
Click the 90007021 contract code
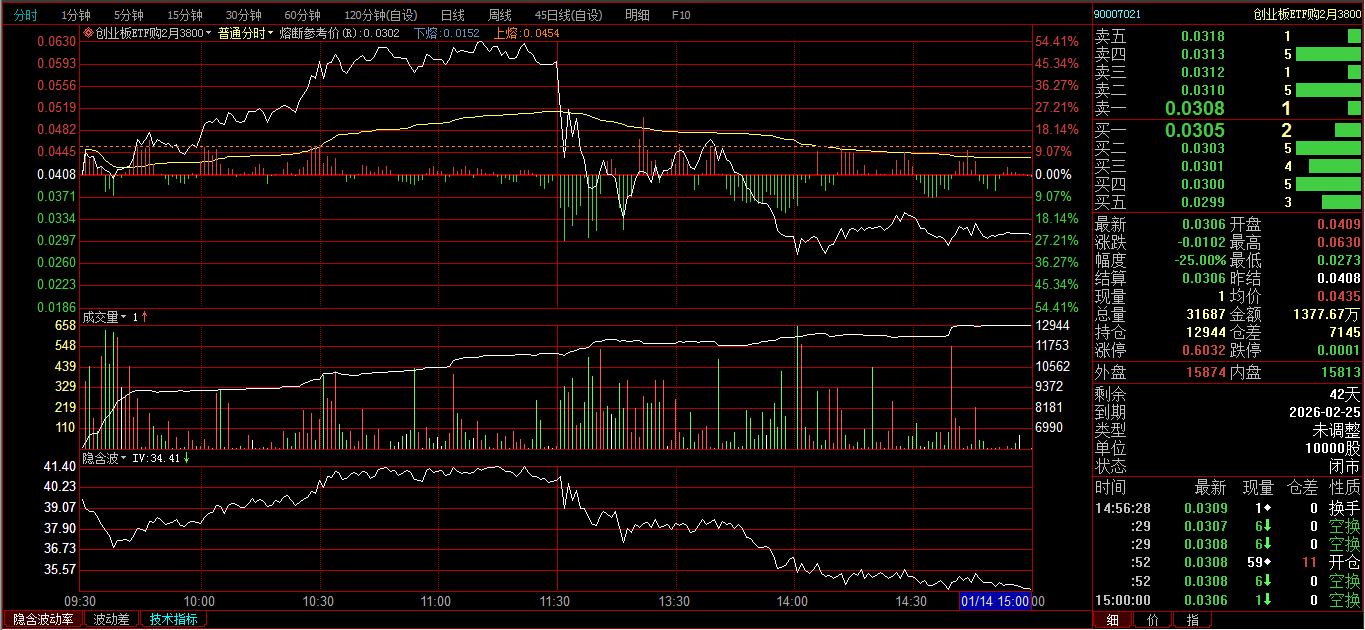(1117, 14)
